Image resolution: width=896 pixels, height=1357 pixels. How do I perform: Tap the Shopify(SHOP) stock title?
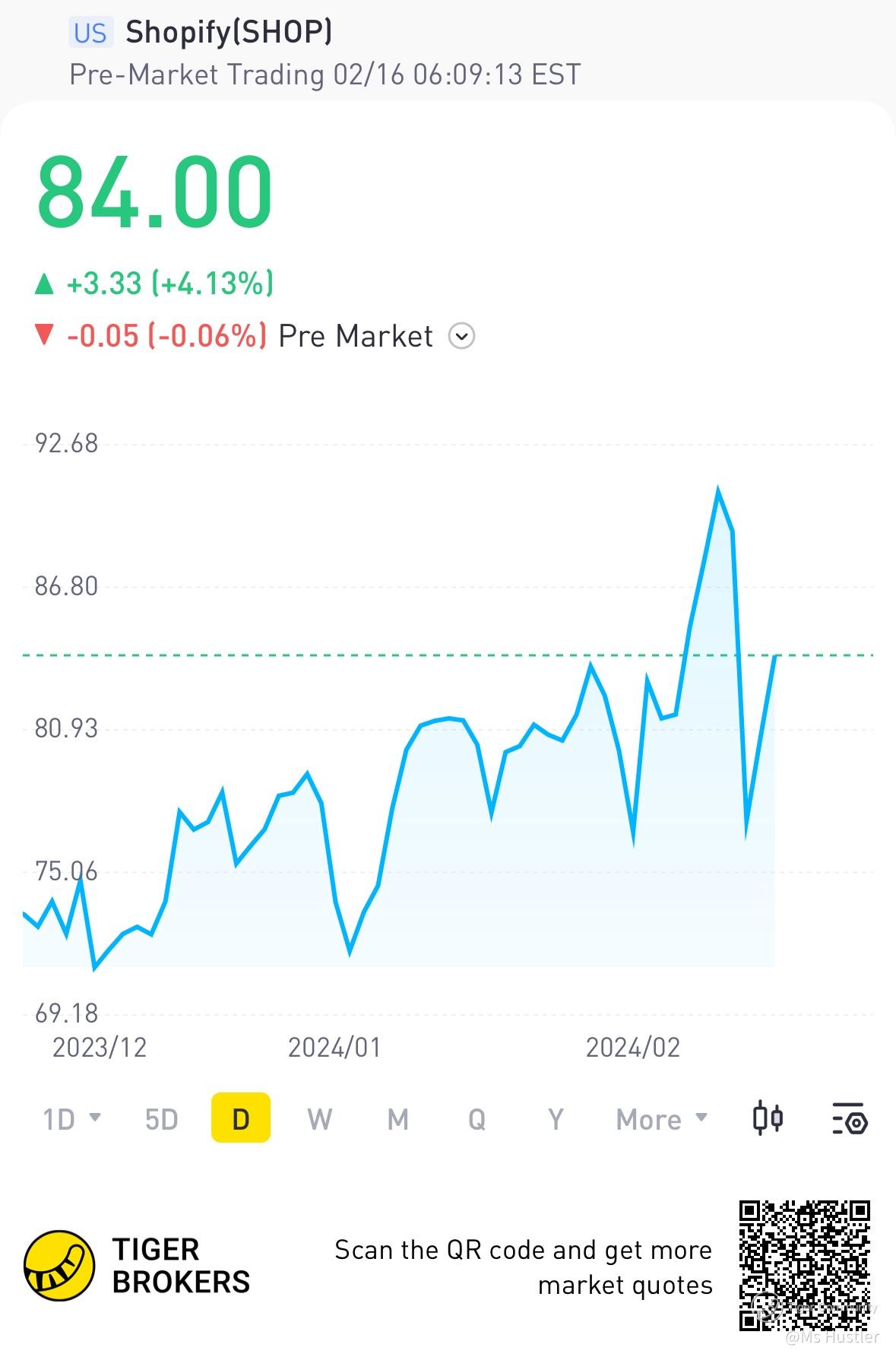(229, 32)
